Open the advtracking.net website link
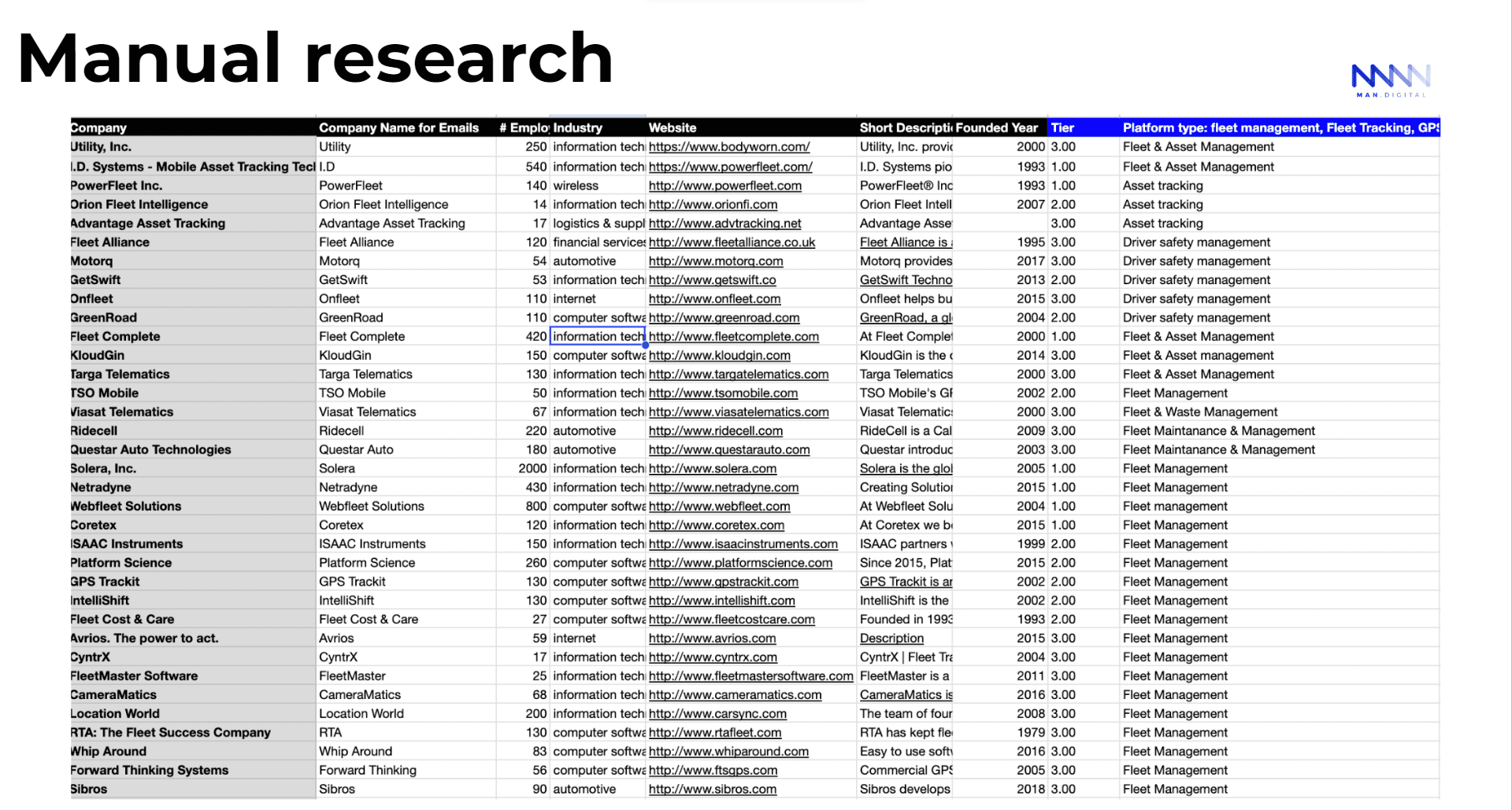Image resolution: width=1512 pixels, height=810 pixels. click(724, 224)
